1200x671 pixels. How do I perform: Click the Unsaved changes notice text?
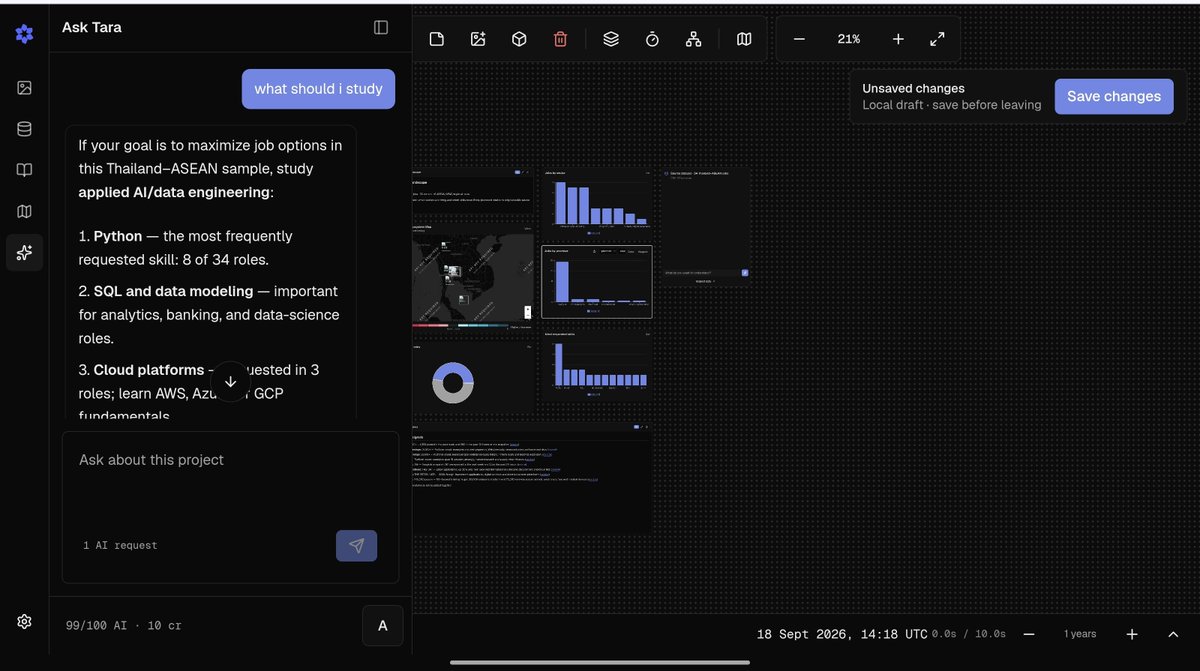click(913, 88)
